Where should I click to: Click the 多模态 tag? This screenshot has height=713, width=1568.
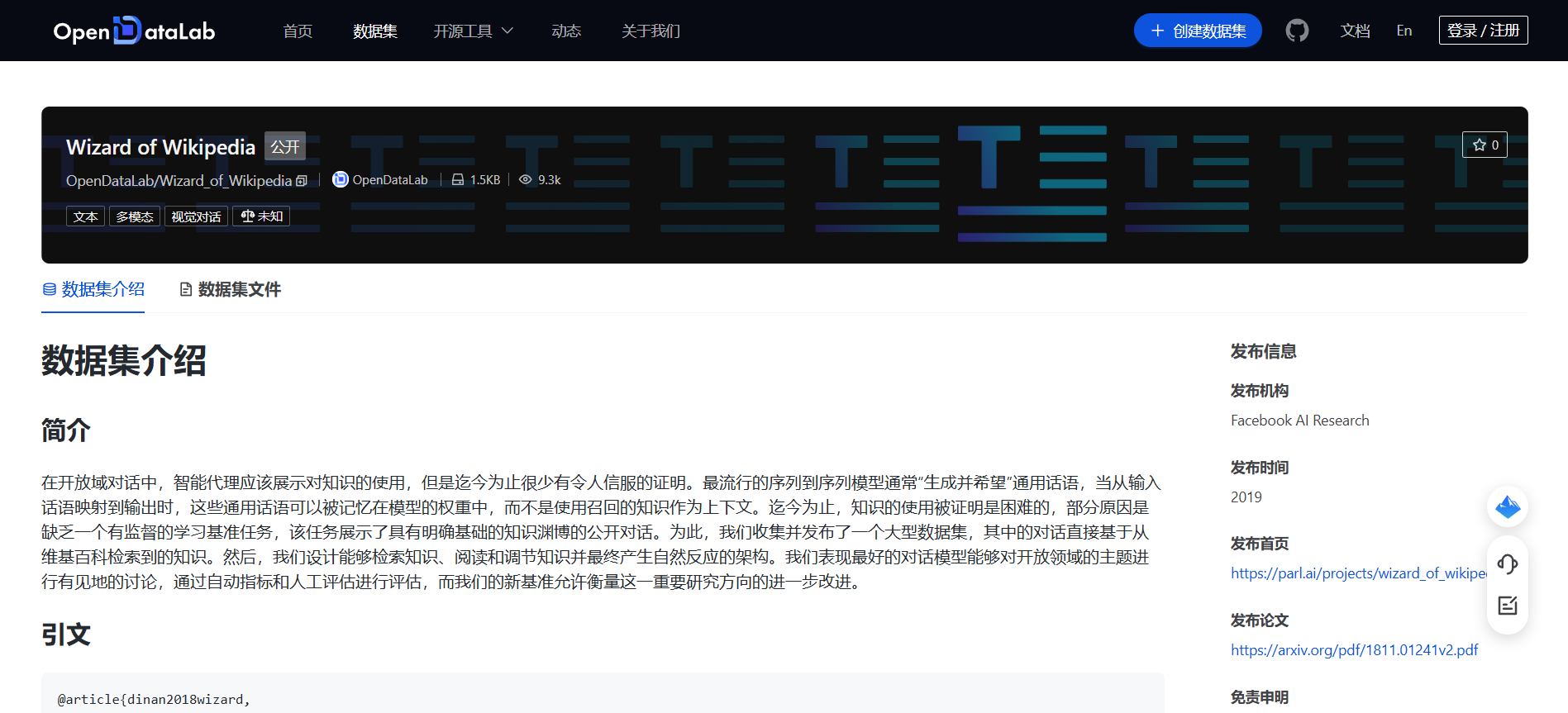[135, 216]
